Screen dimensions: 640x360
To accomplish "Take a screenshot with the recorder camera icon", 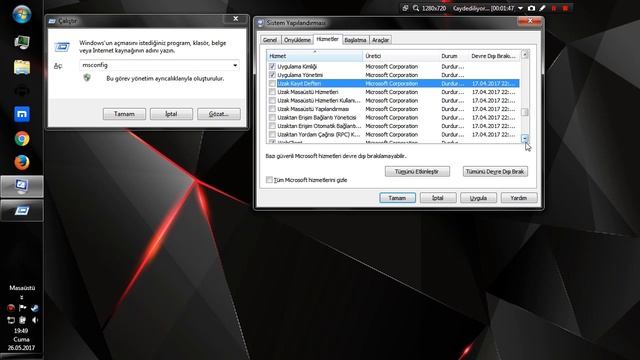I will (x=531, y=8).
